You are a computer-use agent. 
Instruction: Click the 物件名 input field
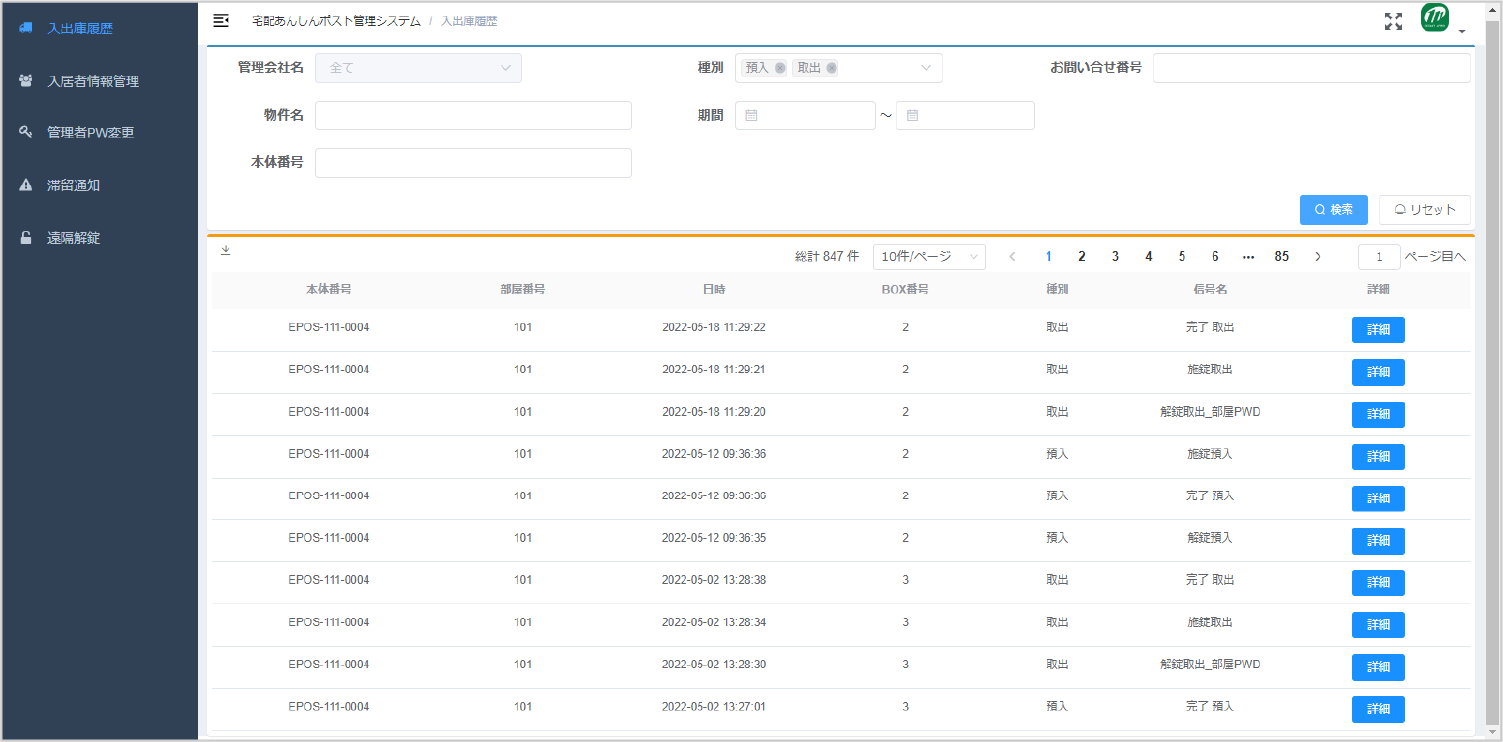[x=473, y=116]
